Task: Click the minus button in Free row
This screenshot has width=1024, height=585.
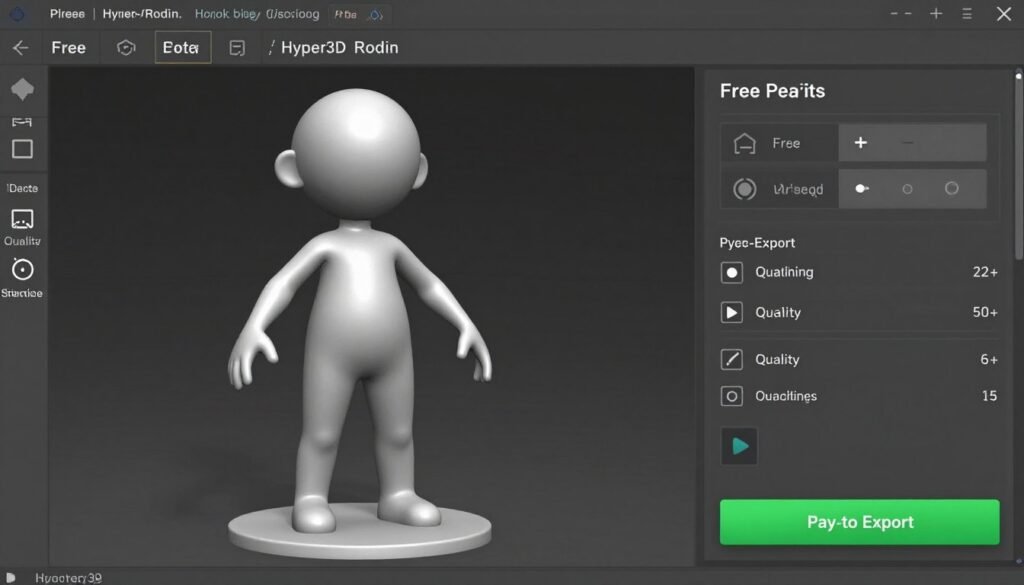Action: [x=908, y=142]
